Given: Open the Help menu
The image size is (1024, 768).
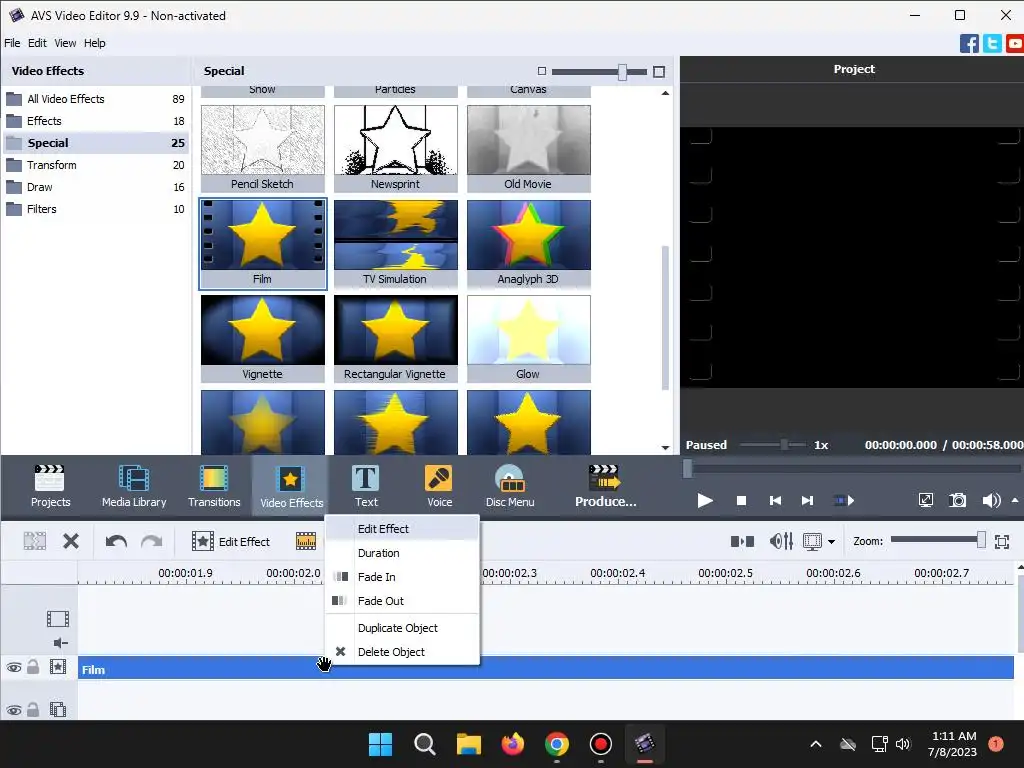Looking at the screenshot, I should (x=95, y=43).
